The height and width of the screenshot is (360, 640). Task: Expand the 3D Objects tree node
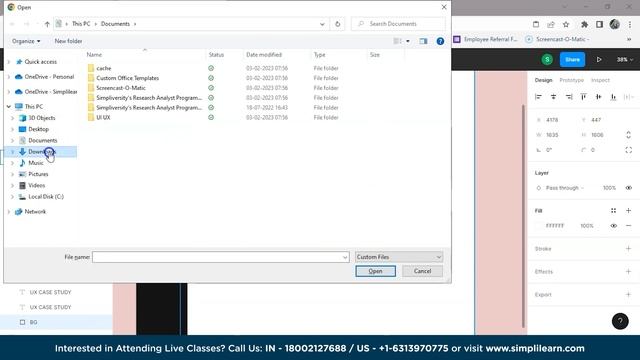pyautogui.click(x=12, y=118)
